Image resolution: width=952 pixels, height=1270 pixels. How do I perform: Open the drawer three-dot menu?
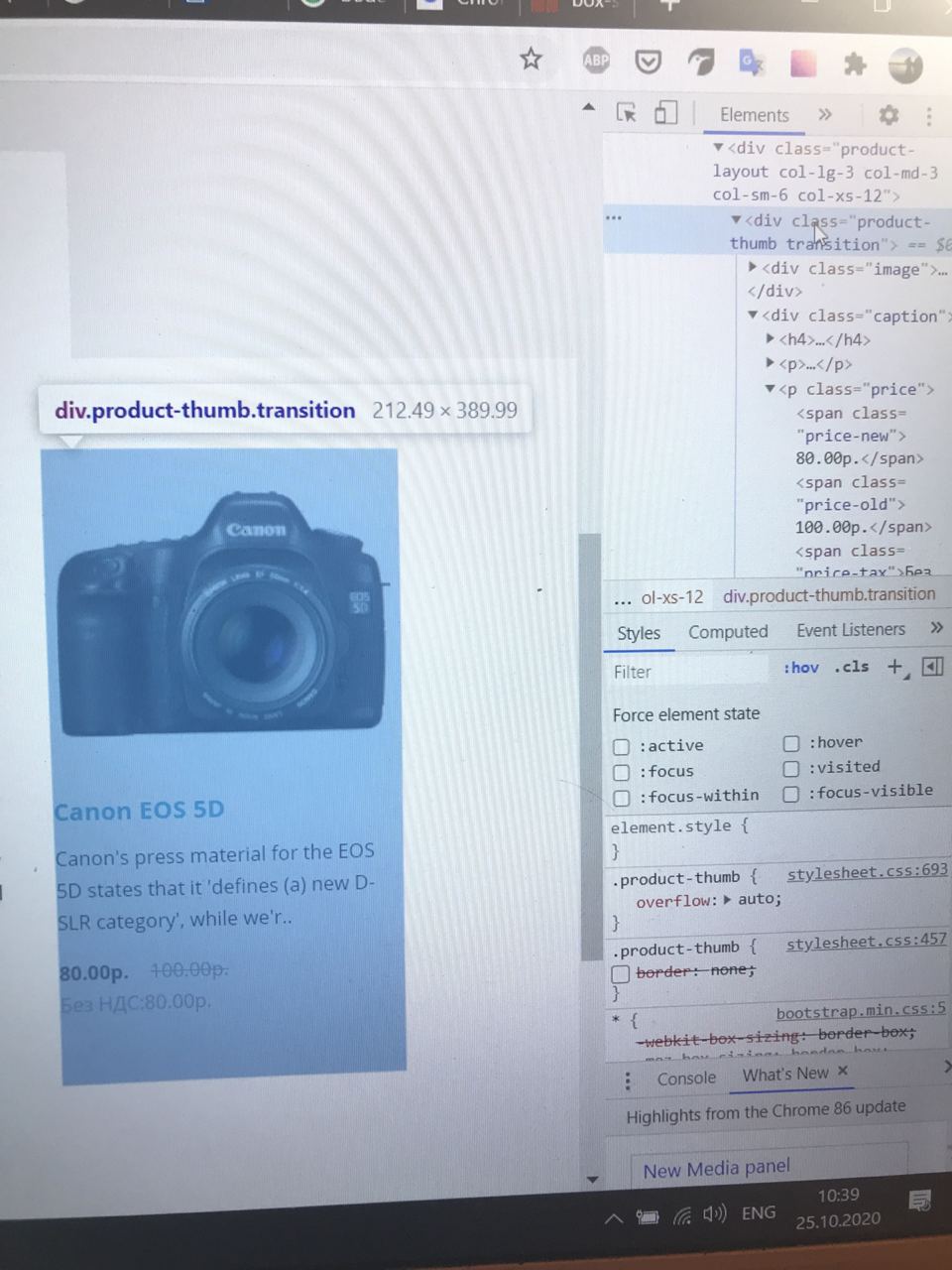coord(627,1081)
